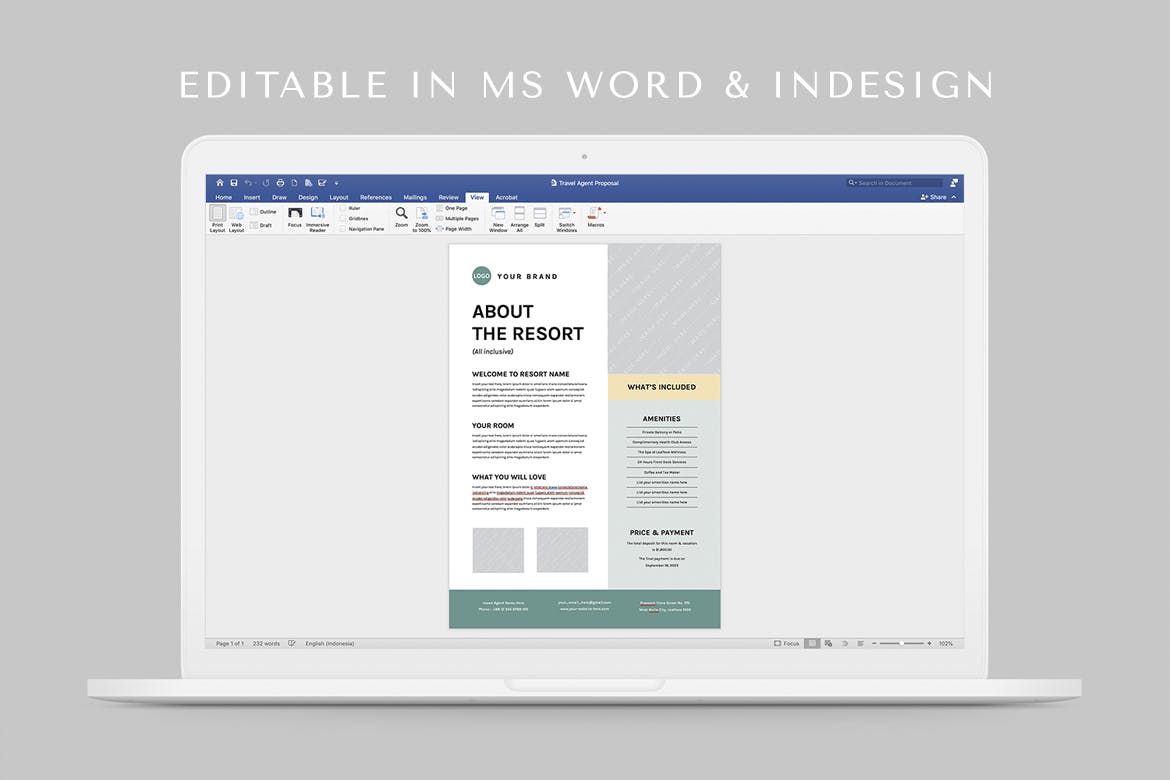
Task: Click the Save icon in title bar
Action: tap(234, 183)
